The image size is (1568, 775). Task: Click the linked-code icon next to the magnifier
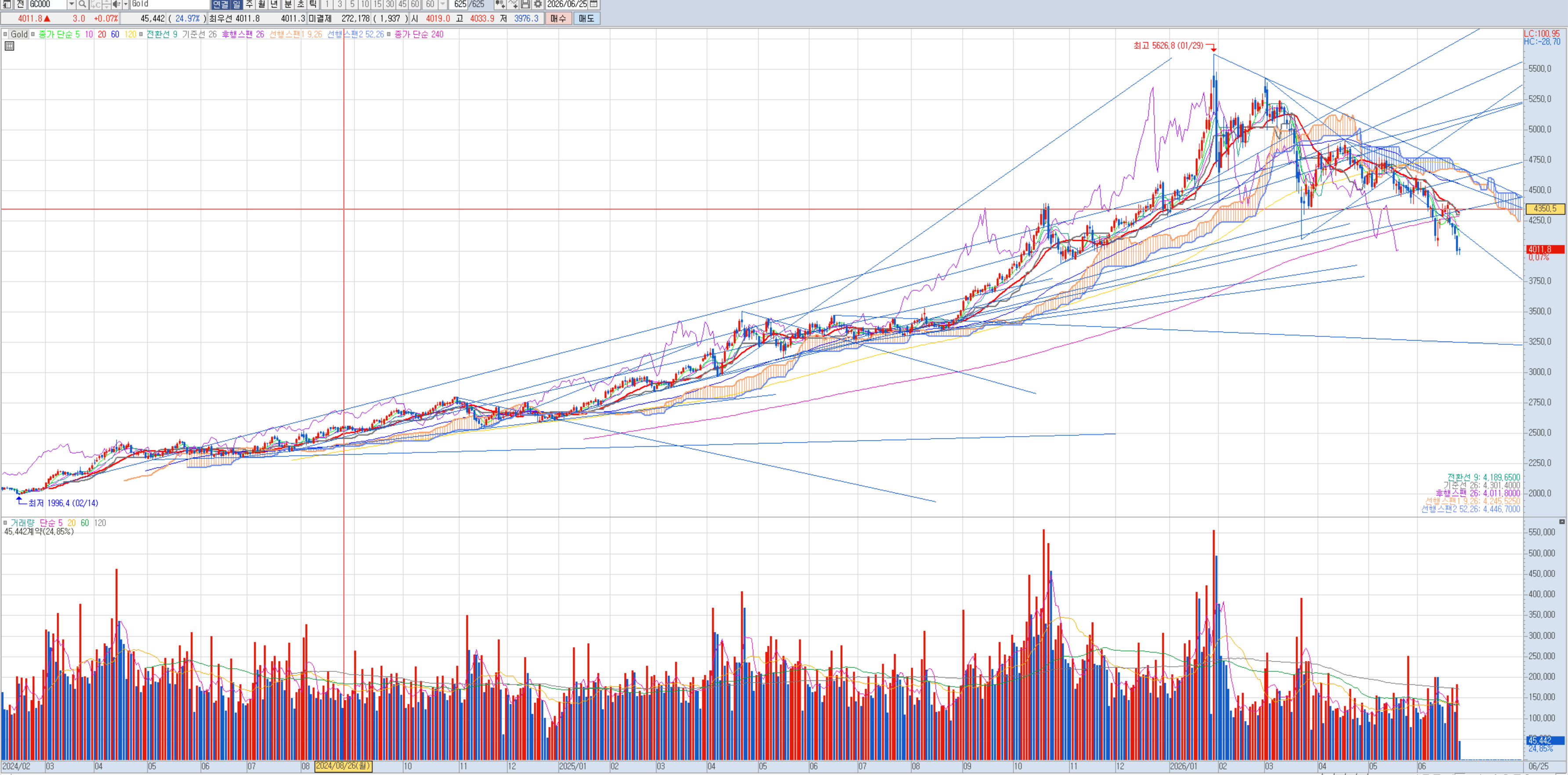(x=96, y=4)
